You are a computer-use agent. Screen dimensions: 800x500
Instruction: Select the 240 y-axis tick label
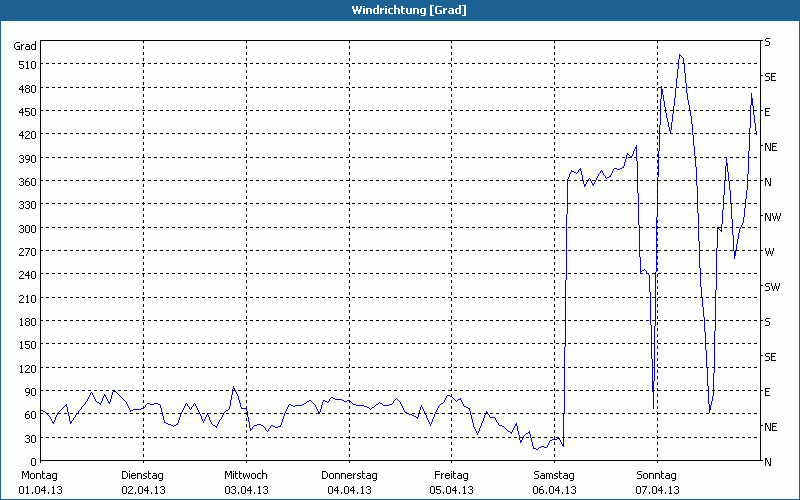point(28,275)
